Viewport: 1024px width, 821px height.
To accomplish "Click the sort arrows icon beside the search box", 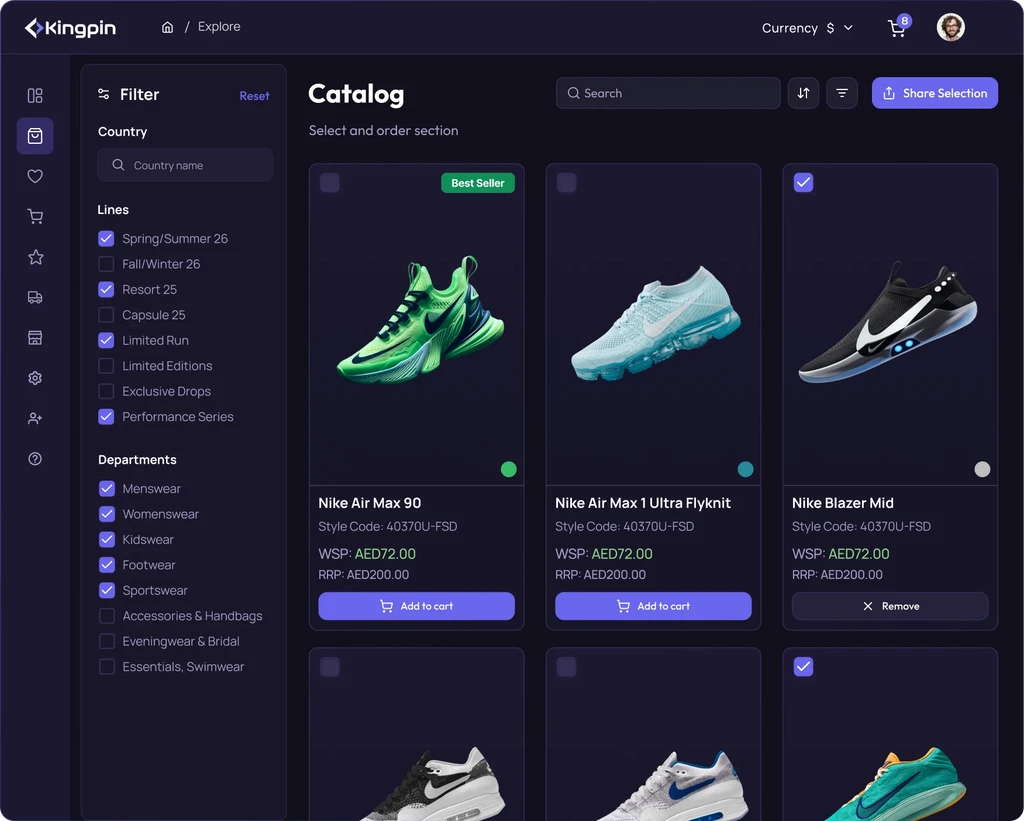I will tap(803, 93).
